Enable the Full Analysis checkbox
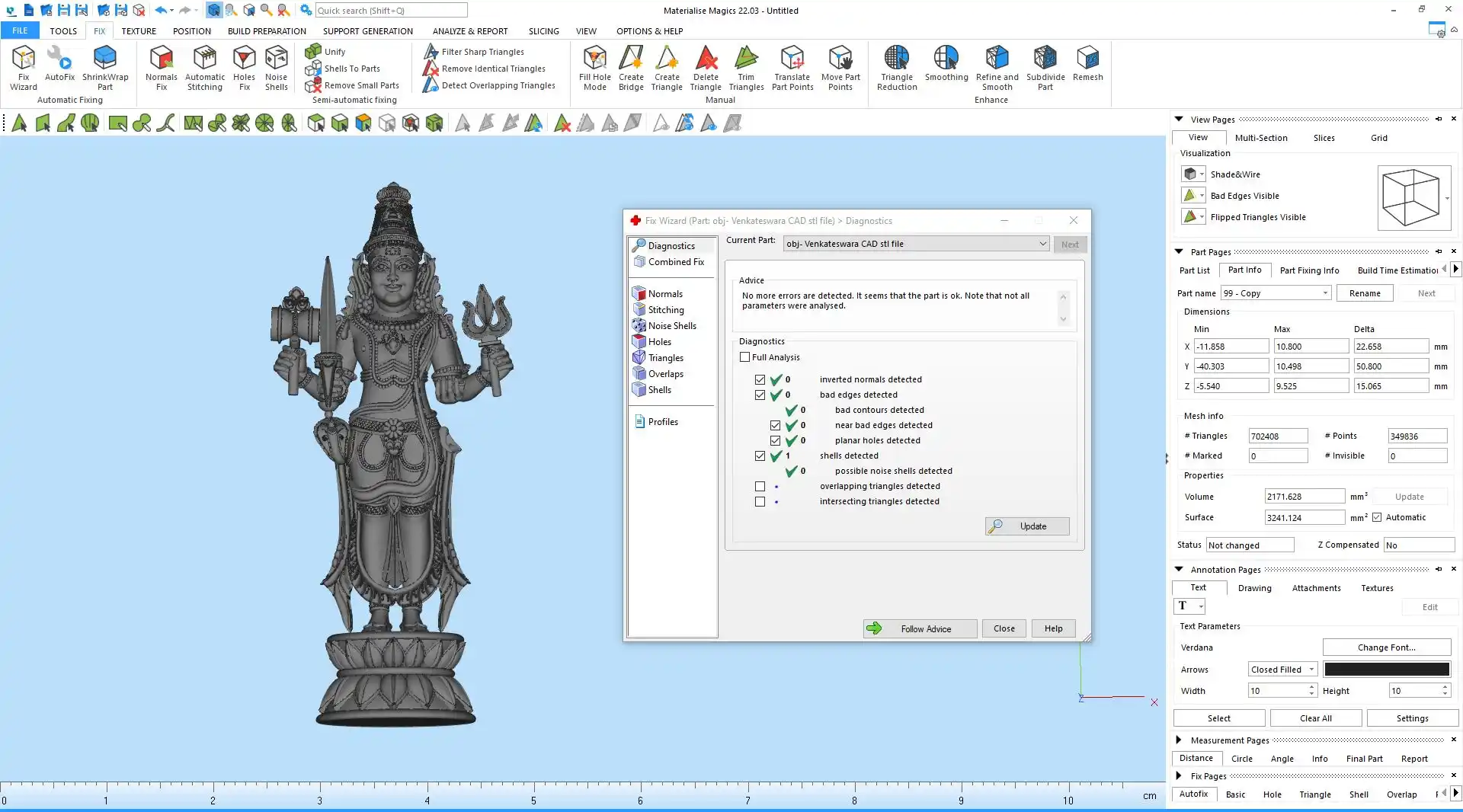1463x812 pixels. 745,357
